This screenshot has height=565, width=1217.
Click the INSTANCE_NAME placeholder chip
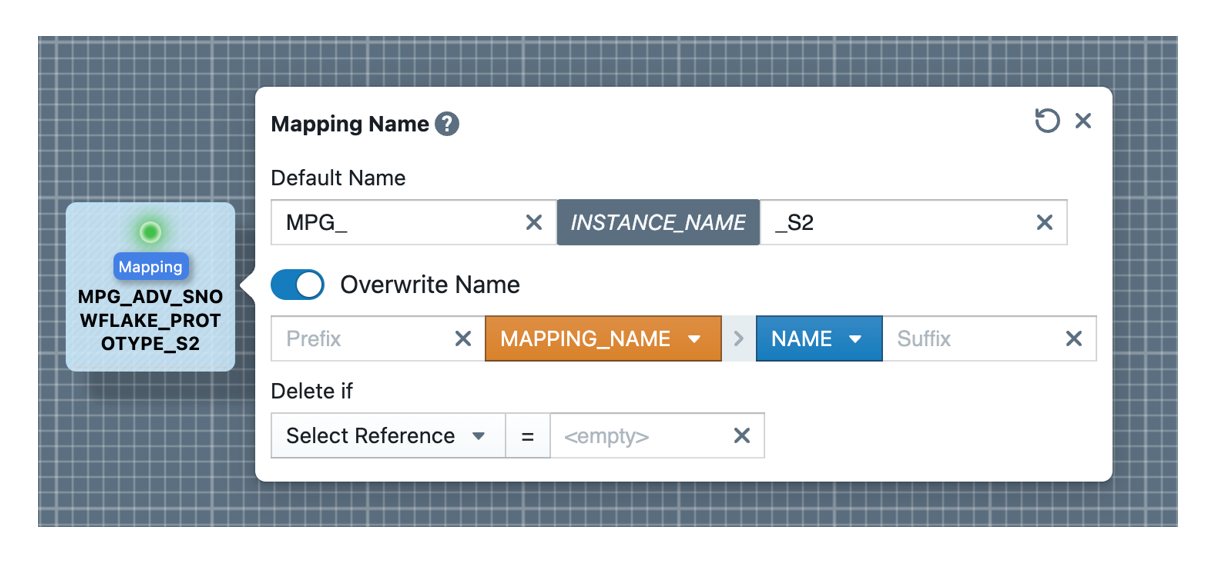pos(658,223)
